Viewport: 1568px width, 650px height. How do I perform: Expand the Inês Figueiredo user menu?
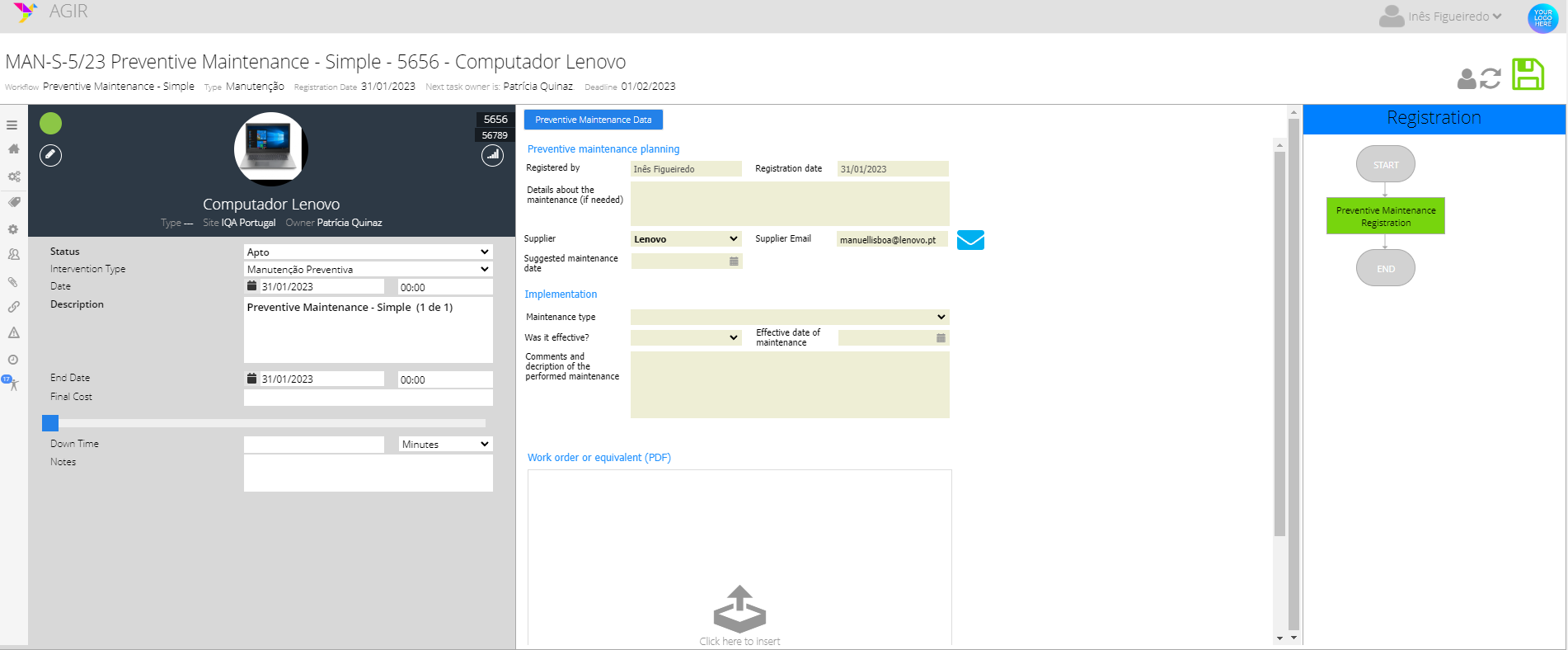coord(1441,16)
